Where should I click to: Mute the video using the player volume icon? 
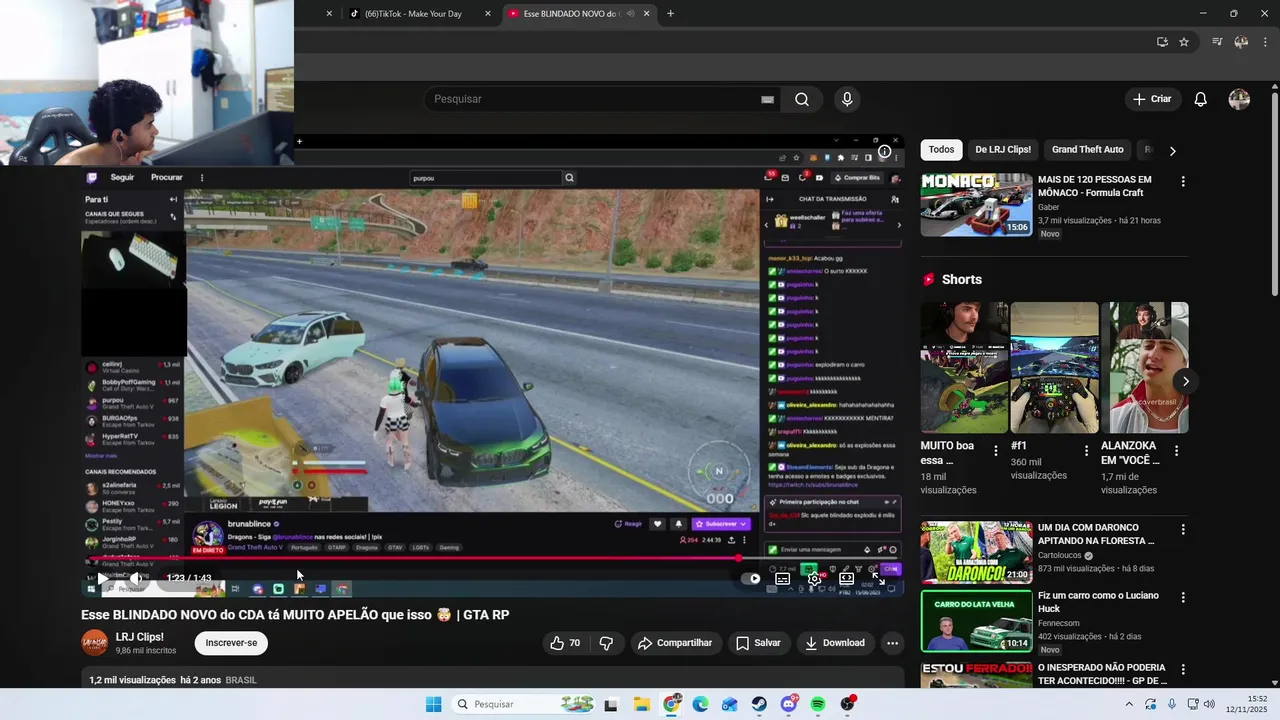click(x=136, y=578)
